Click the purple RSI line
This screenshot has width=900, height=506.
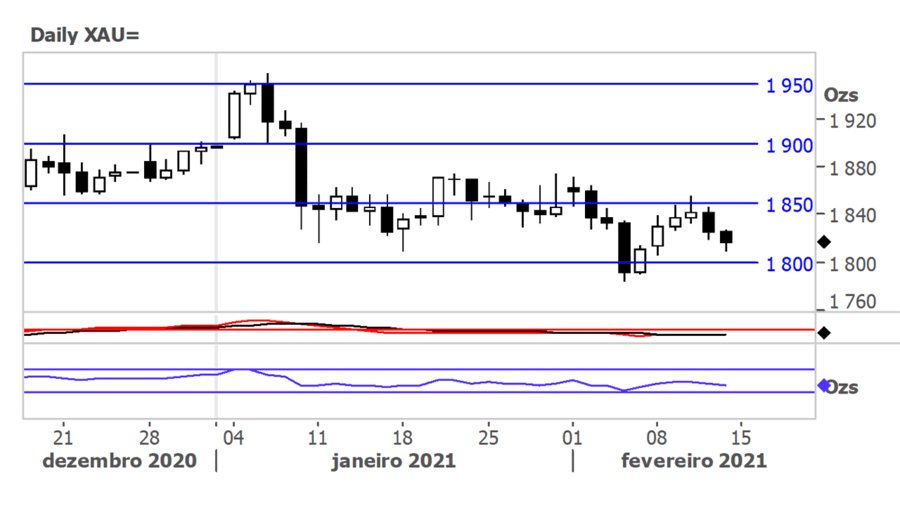point(375,380)
